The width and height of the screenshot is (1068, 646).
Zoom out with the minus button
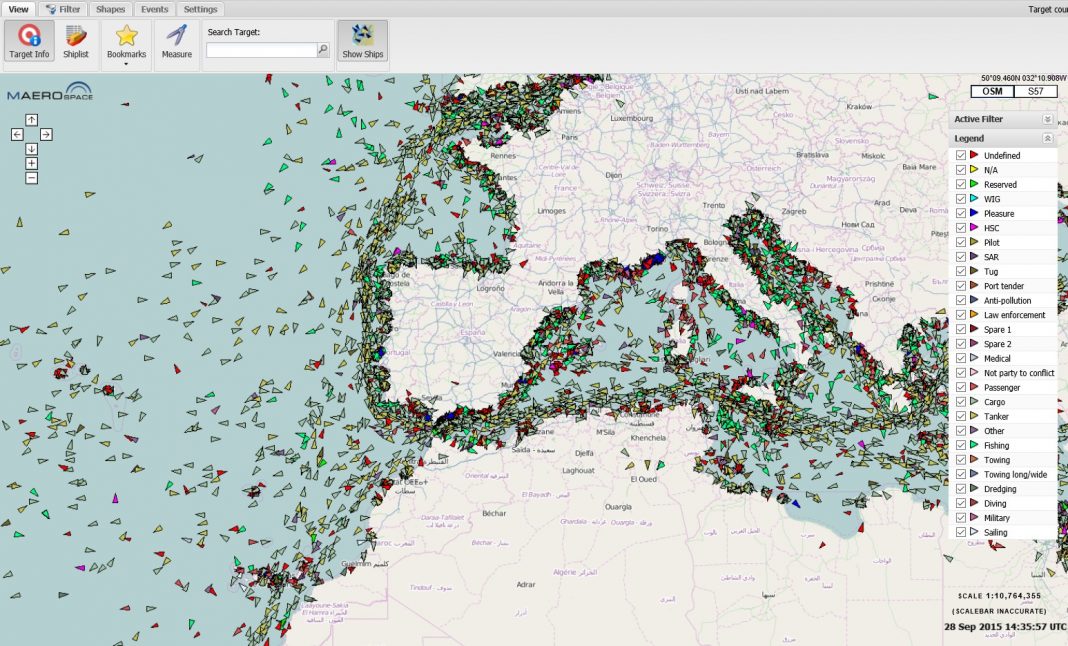[x=32, y=177]
